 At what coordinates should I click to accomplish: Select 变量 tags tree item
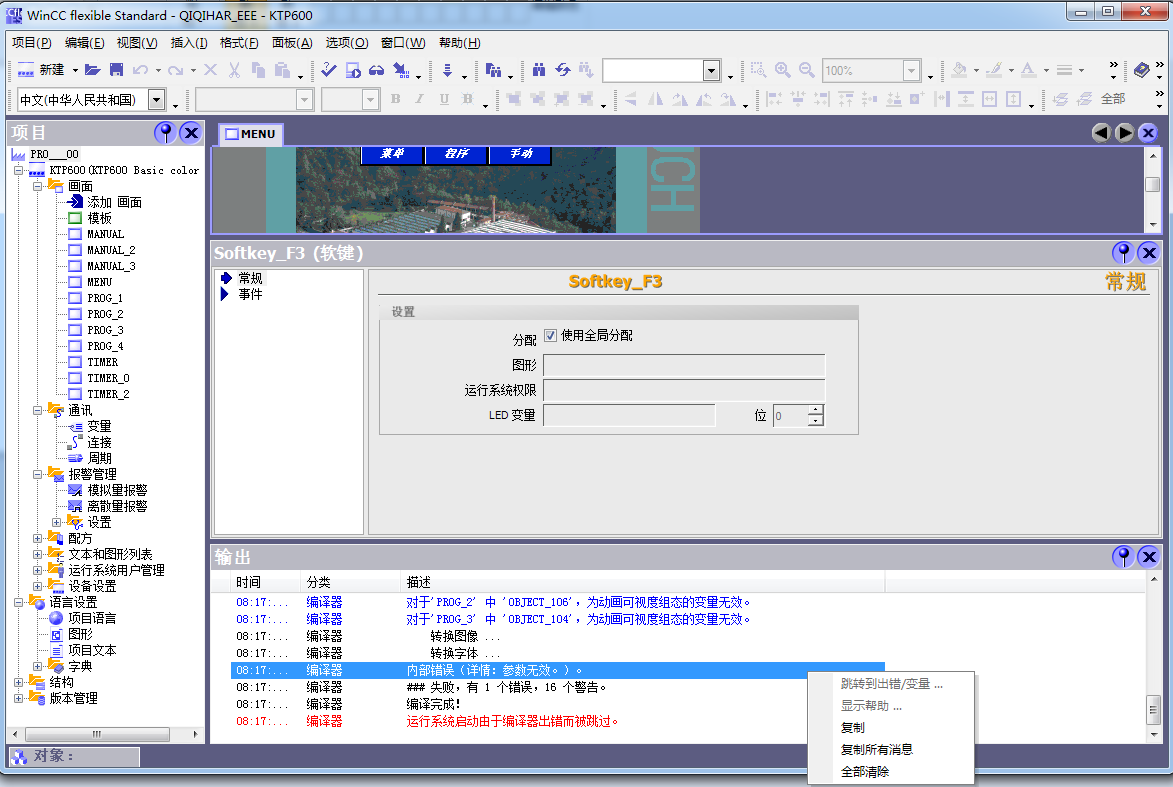(x=99, y=426)
